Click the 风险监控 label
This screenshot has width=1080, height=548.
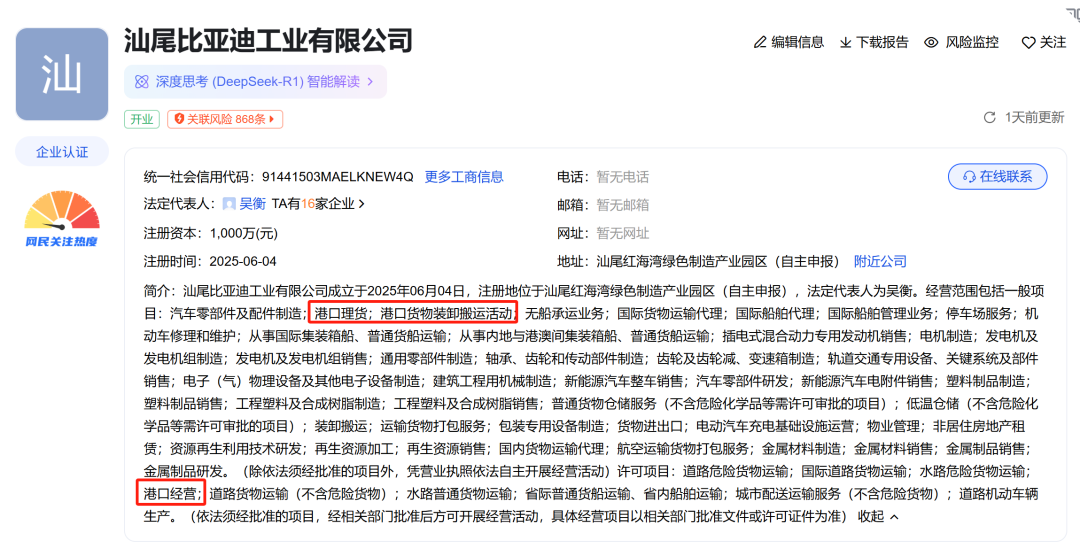[x=972, y=43]
